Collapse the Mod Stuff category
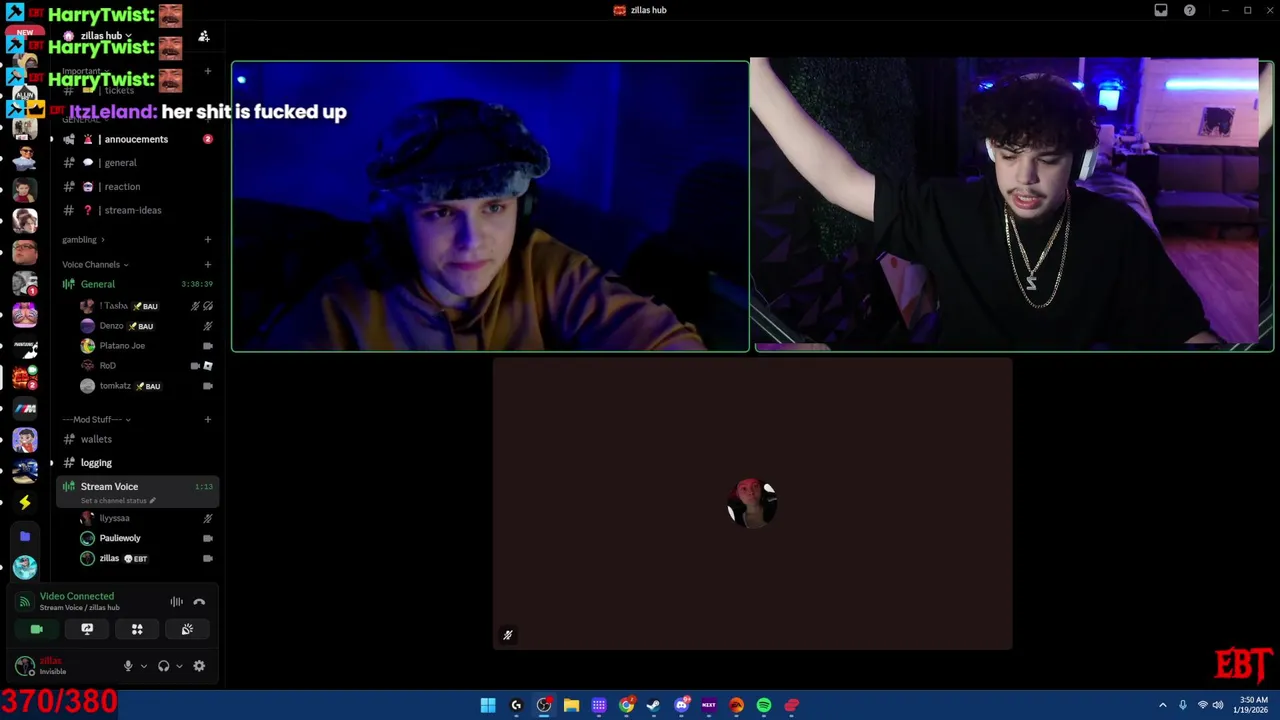Viewport: 1280px width, 720px height. coord(97,420)
